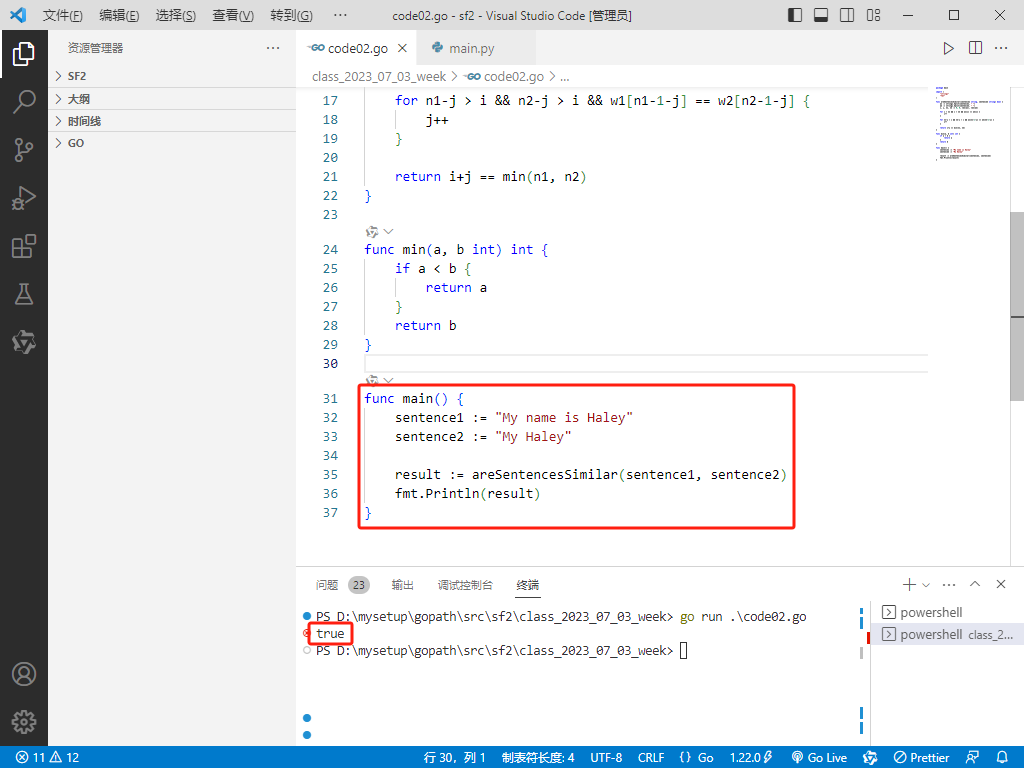Open the 编辑(E) menu

coord(119,15)
